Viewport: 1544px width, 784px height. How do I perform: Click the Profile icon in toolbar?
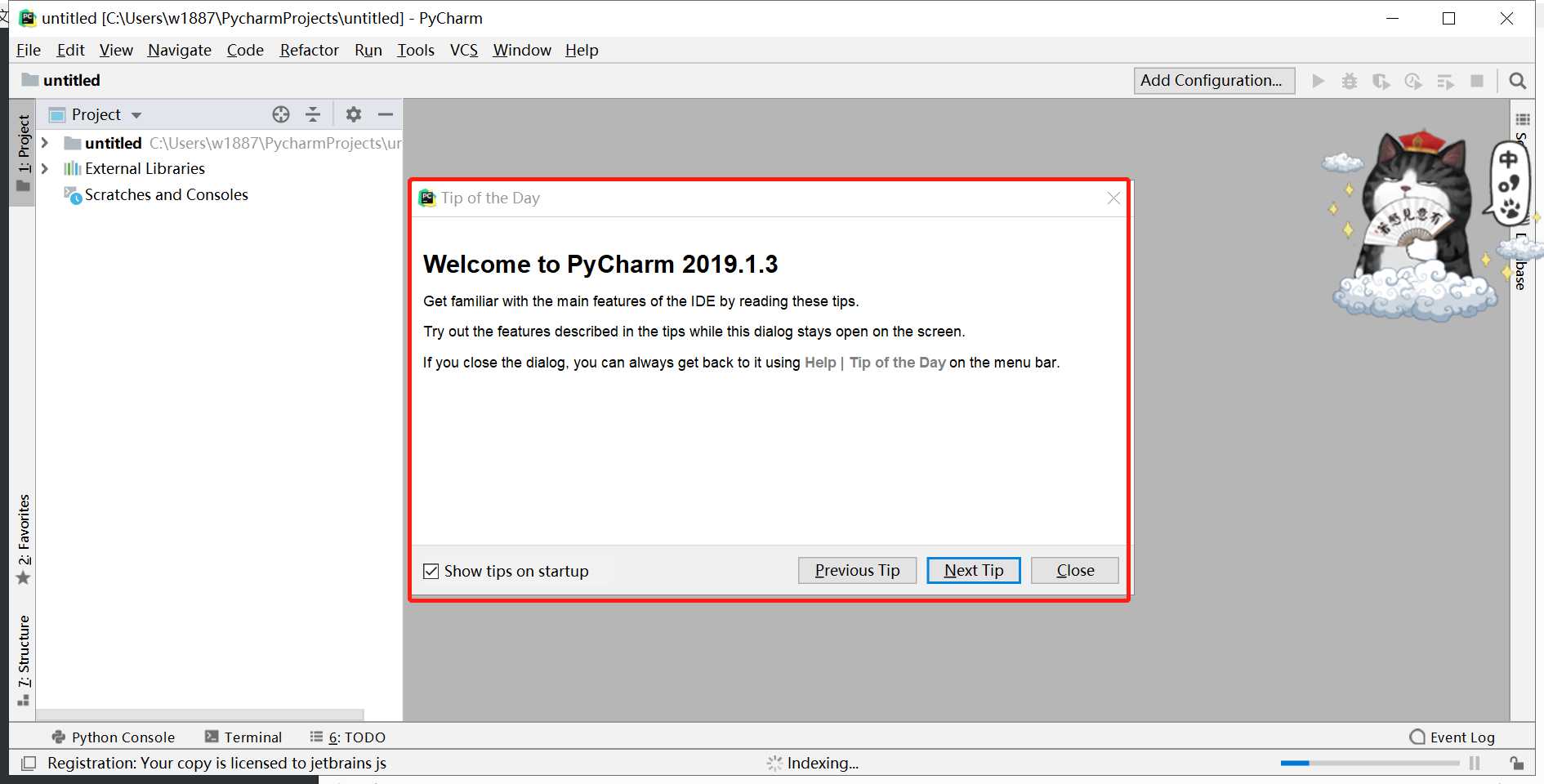(x=1413, y=81)
